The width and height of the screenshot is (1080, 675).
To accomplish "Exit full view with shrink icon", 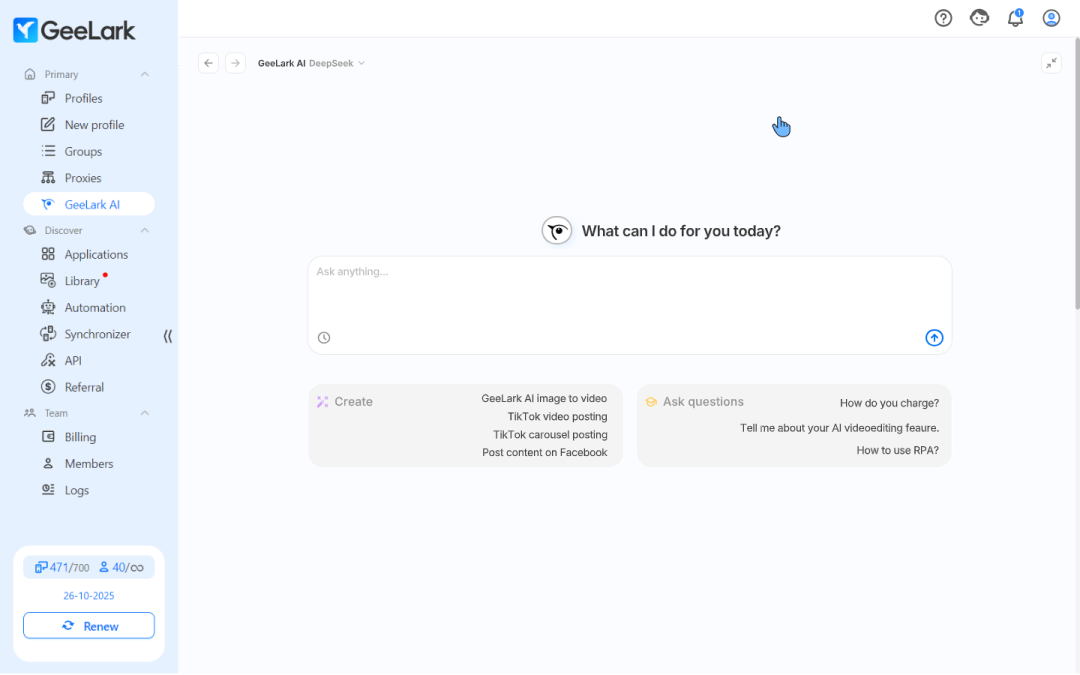I will 1051,63.
